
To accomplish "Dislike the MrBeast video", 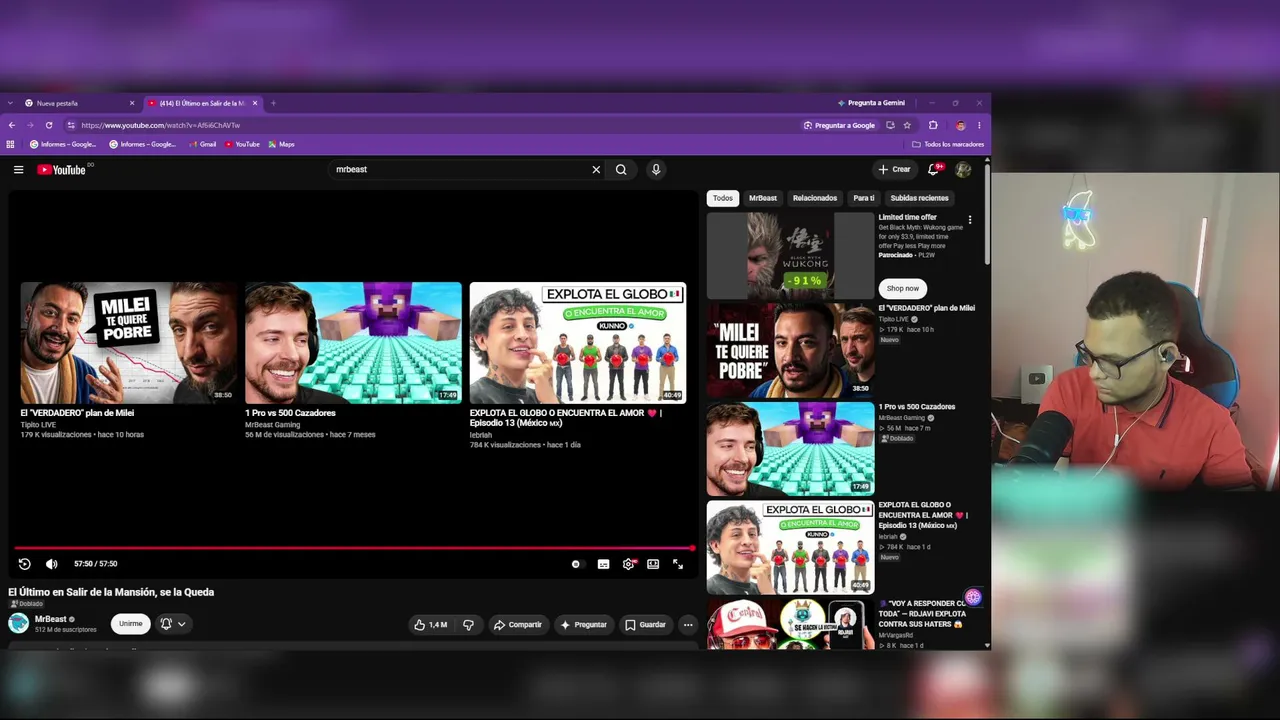I will (468, 625).
